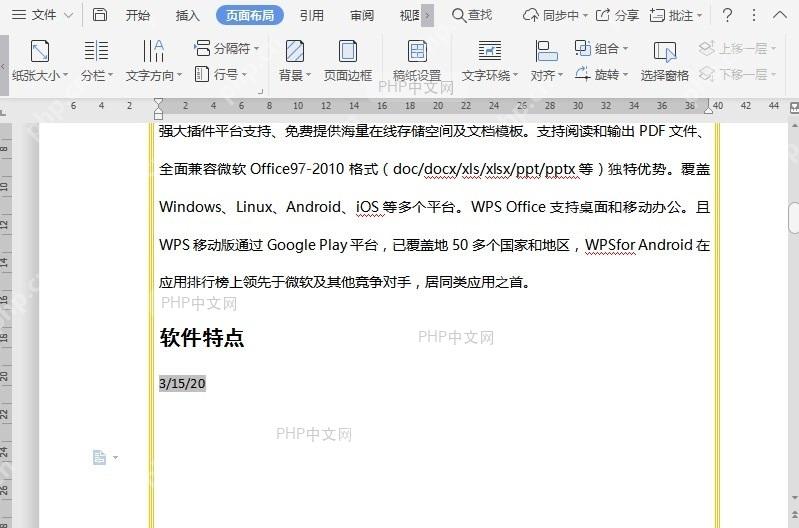Click the scrollbar down arrow

pos(794,497)
